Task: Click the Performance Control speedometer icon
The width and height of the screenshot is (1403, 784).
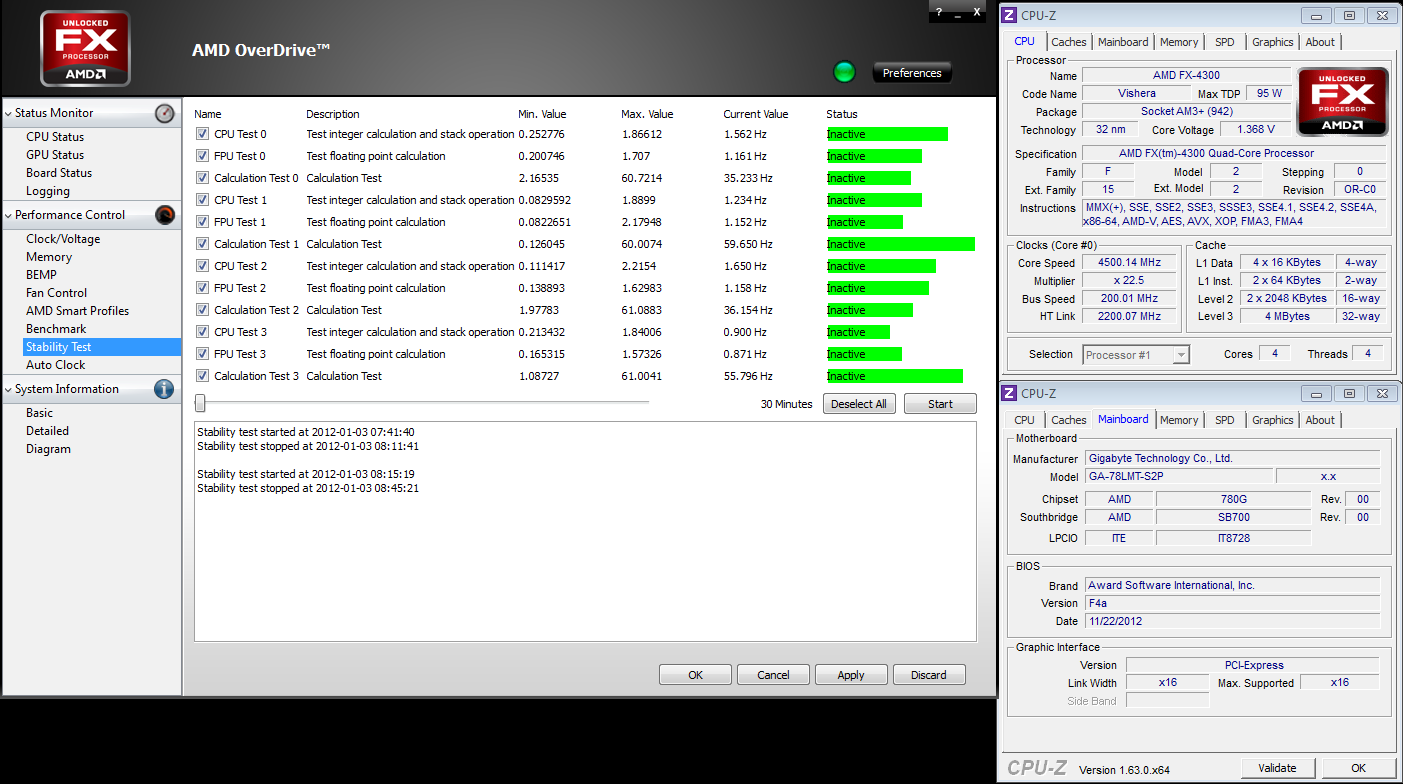Action: (x=165, y=215)
